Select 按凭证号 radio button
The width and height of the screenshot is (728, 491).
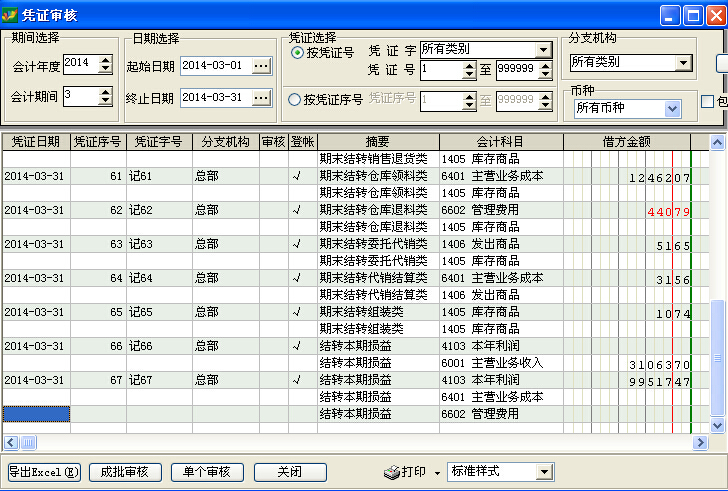point(296,52)
